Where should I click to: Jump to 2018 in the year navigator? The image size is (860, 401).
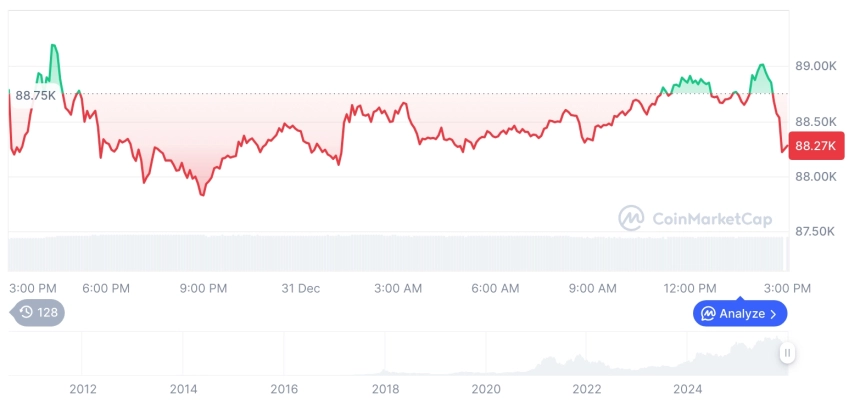pos(385,389)
